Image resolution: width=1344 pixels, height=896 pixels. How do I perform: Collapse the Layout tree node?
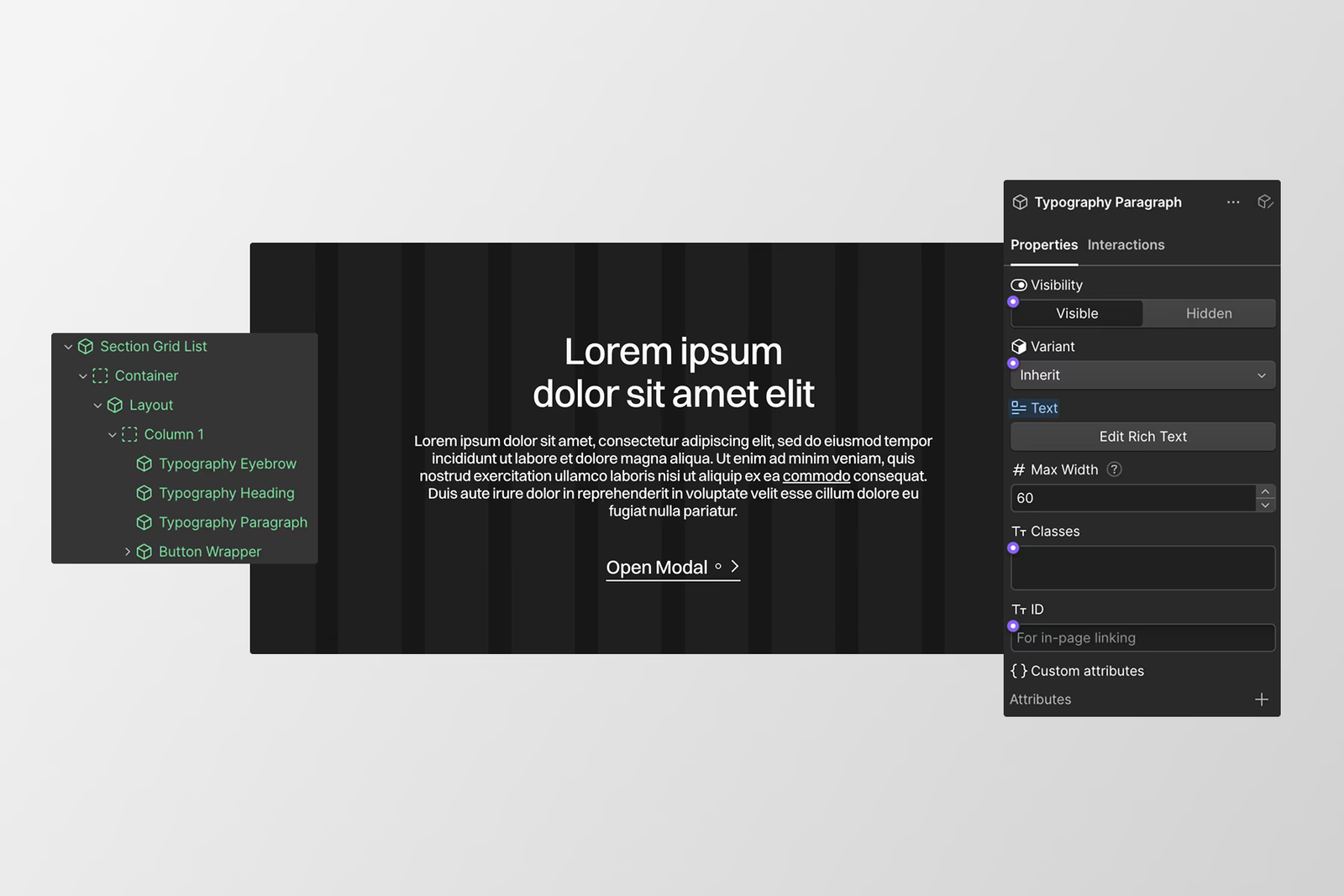tap(97, 406)
